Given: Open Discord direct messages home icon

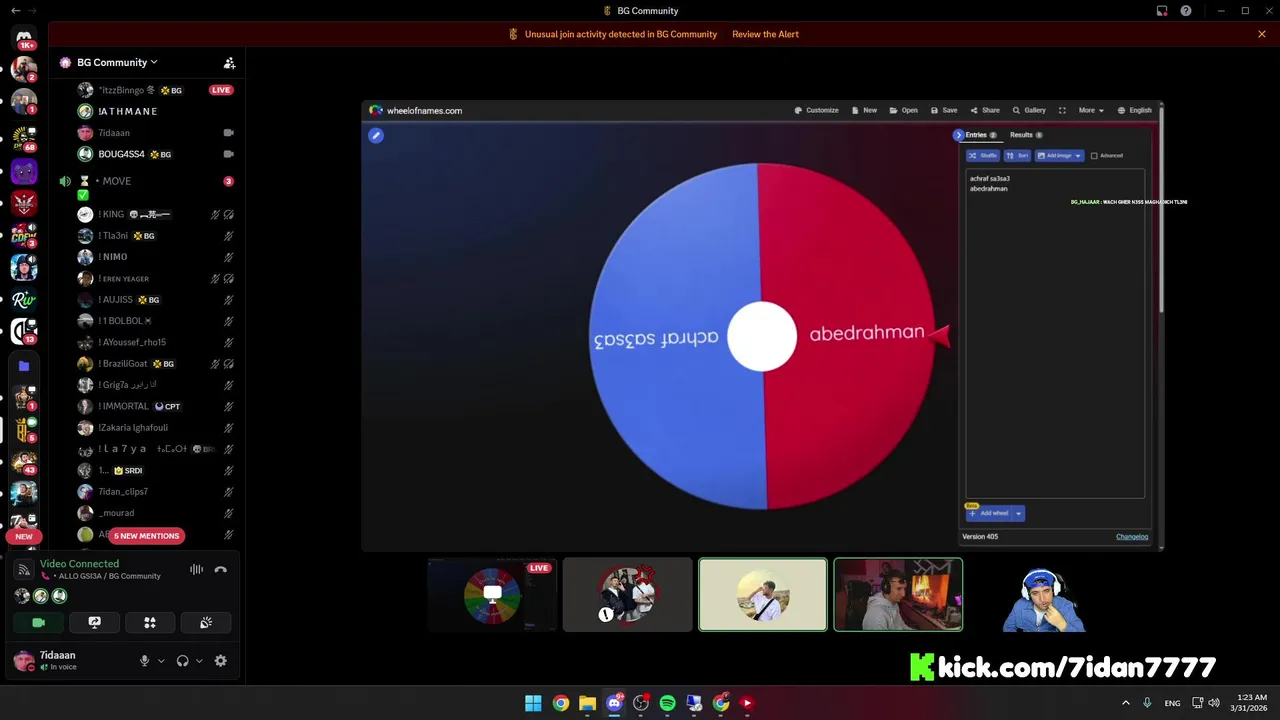Looking at the screenshot, I should [24, 37].
